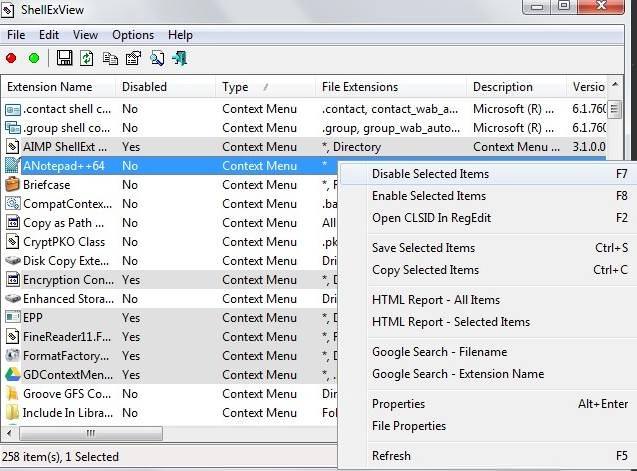Click 'Yes' in the EPP row
This screenshot has height=471, width=637.
tap(131, 318)
